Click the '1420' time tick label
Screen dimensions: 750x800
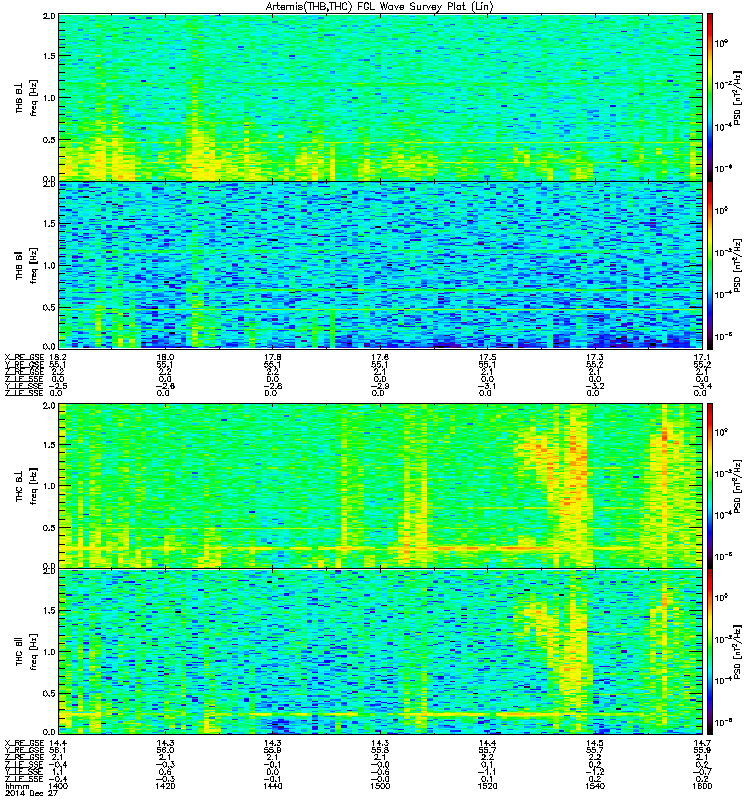(x=165, y=786)
